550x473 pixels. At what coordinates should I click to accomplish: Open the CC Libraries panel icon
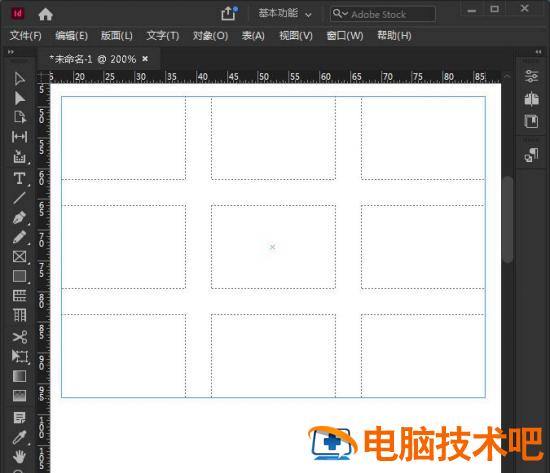point(531,121)
